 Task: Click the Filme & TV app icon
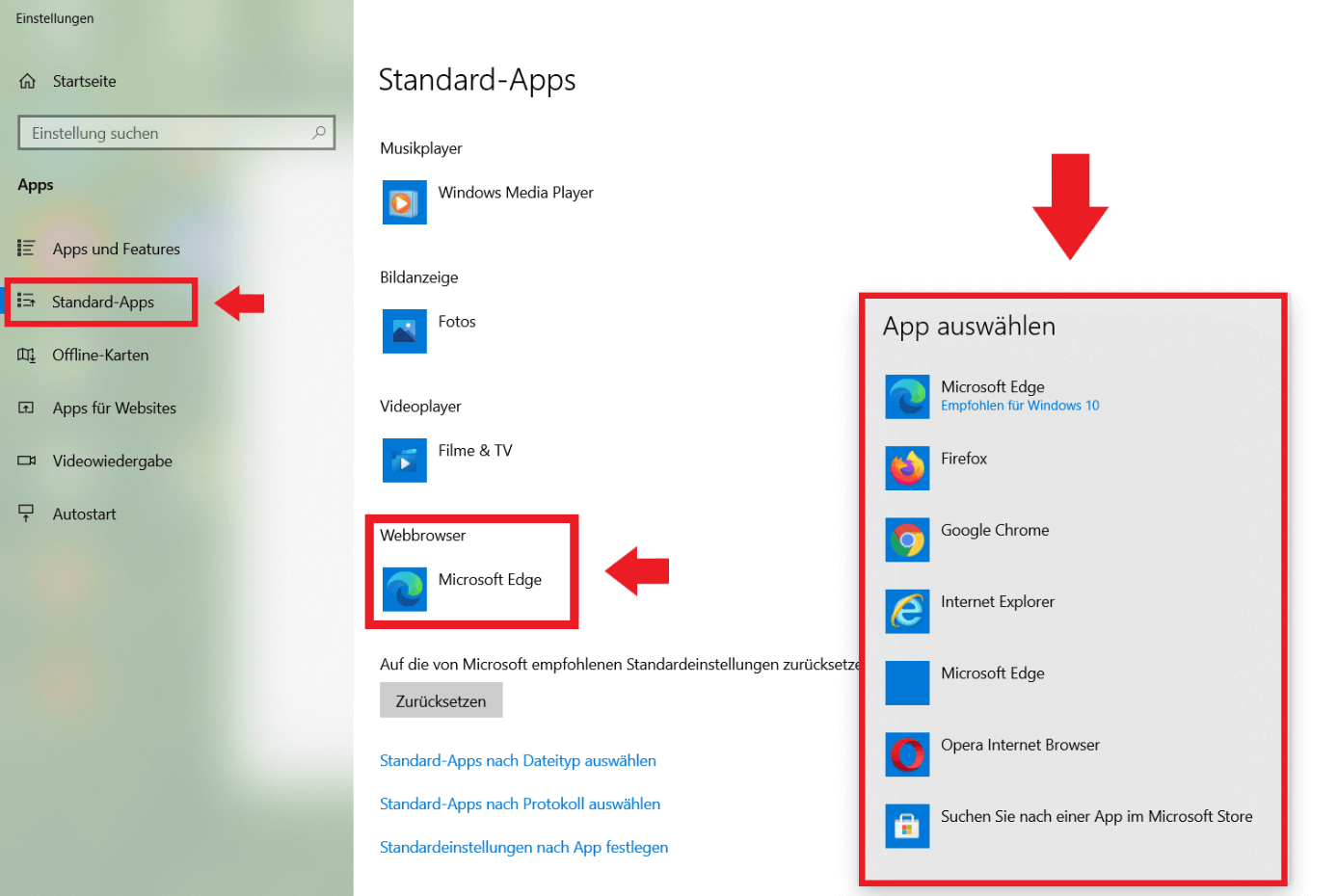405,461
